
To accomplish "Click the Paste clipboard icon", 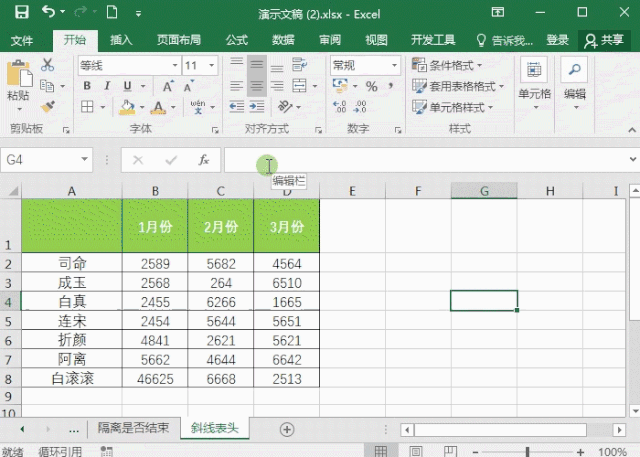I will 19,74.
